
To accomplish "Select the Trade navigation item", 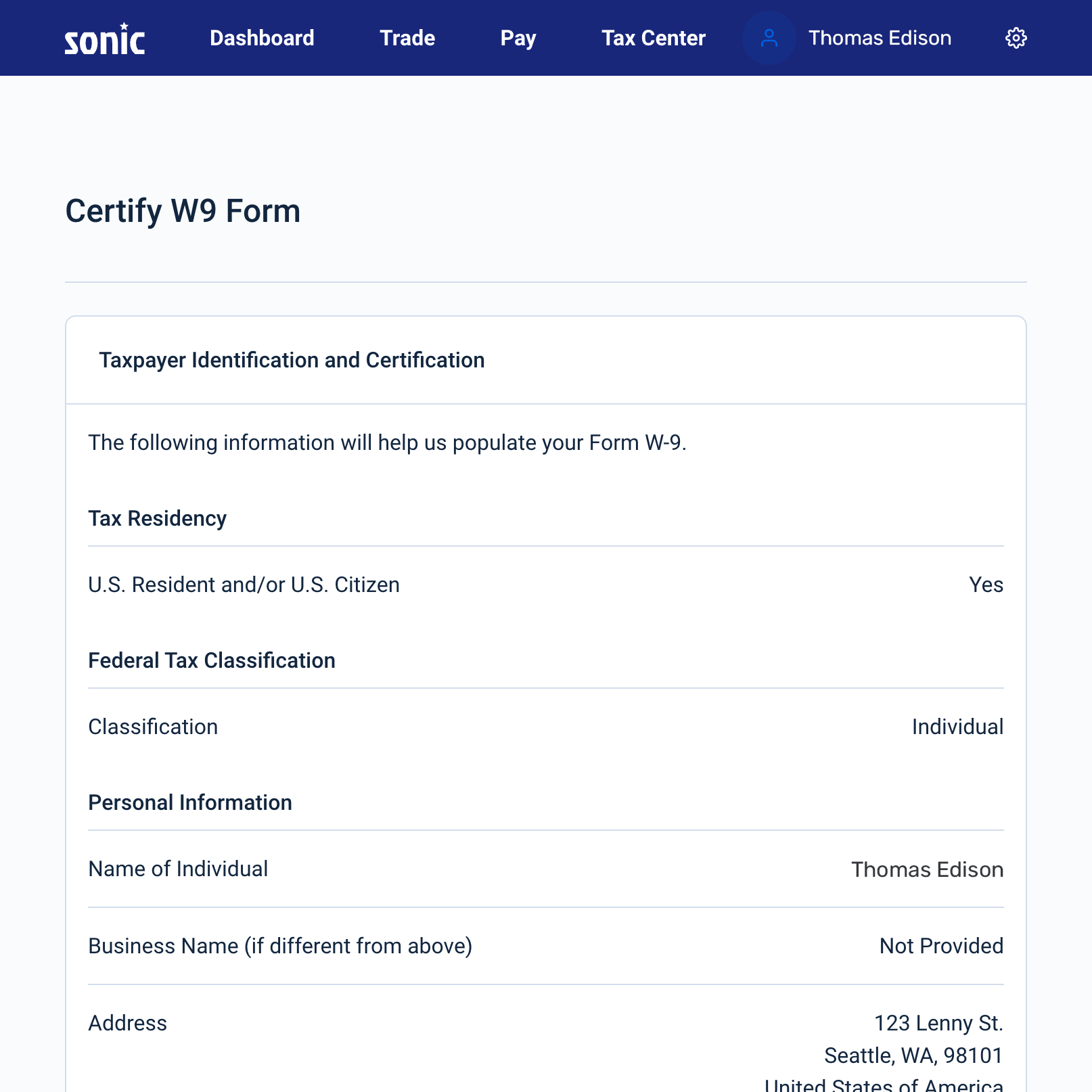I will 407,38.
